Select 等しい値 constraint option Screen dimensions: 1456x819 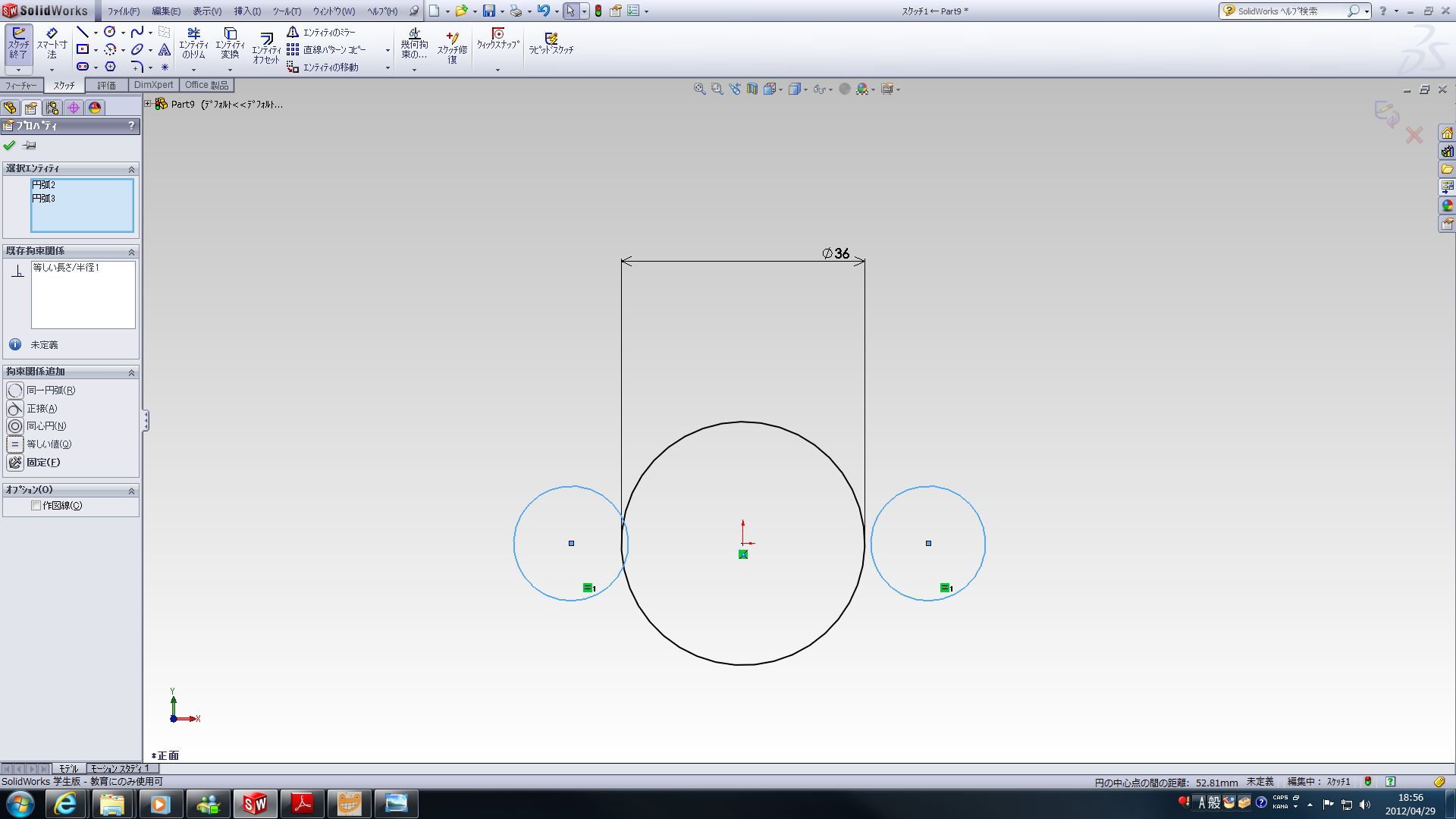[46, 444]
